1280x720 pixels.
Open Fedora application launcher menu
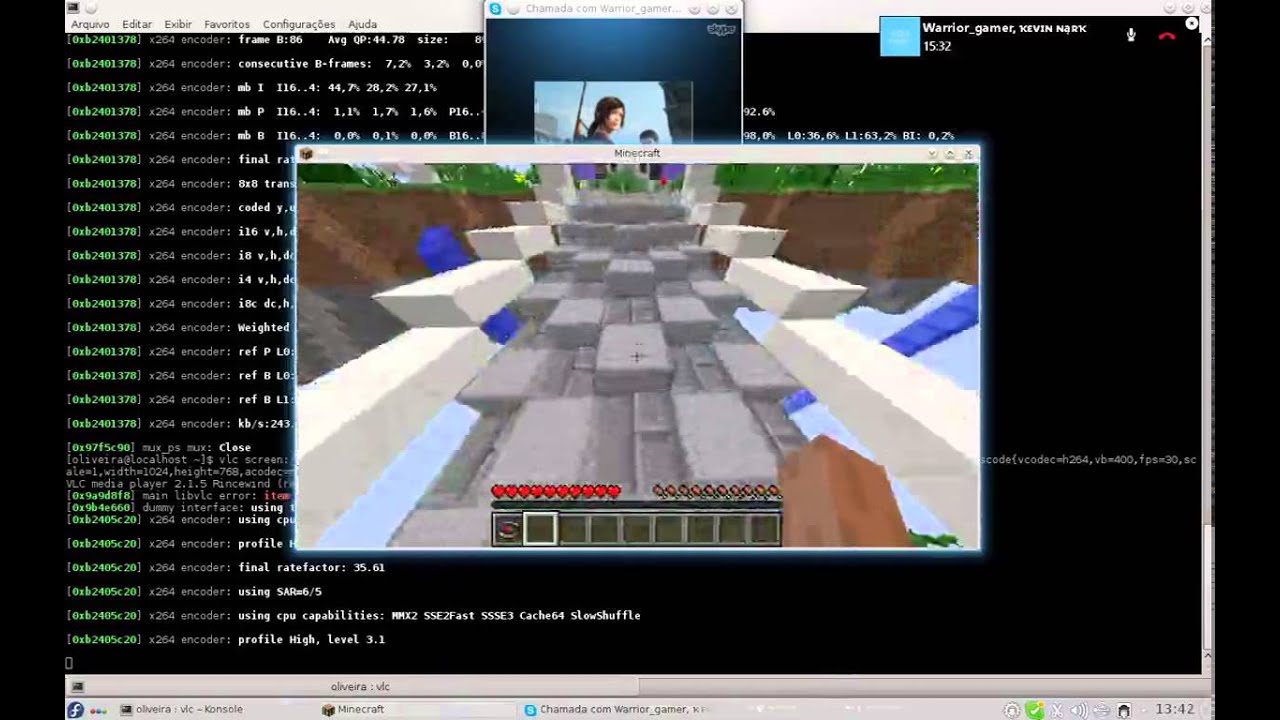pos(74,710)
